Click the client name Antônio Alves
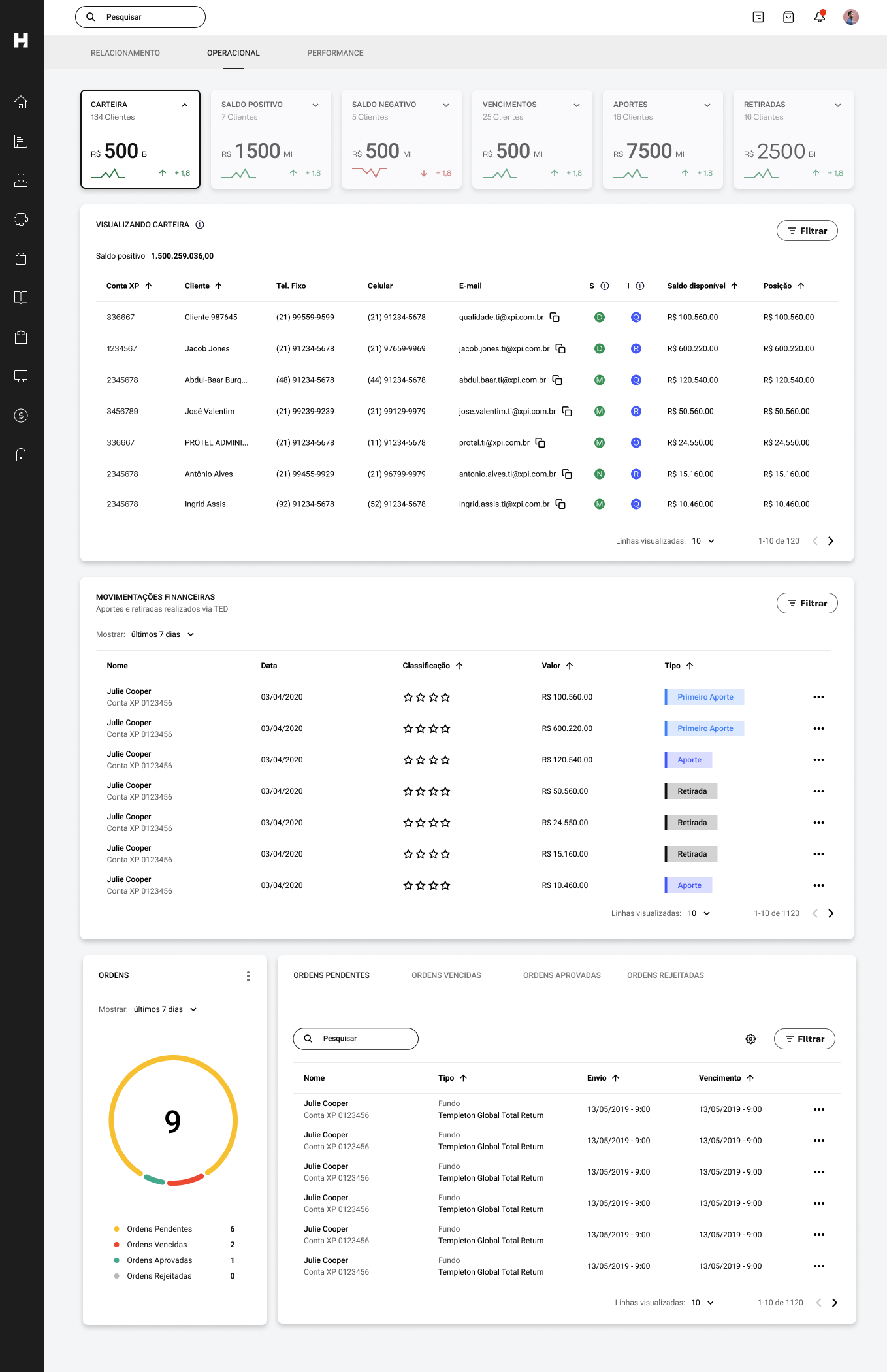887x1372 pixels. point(208,474)
